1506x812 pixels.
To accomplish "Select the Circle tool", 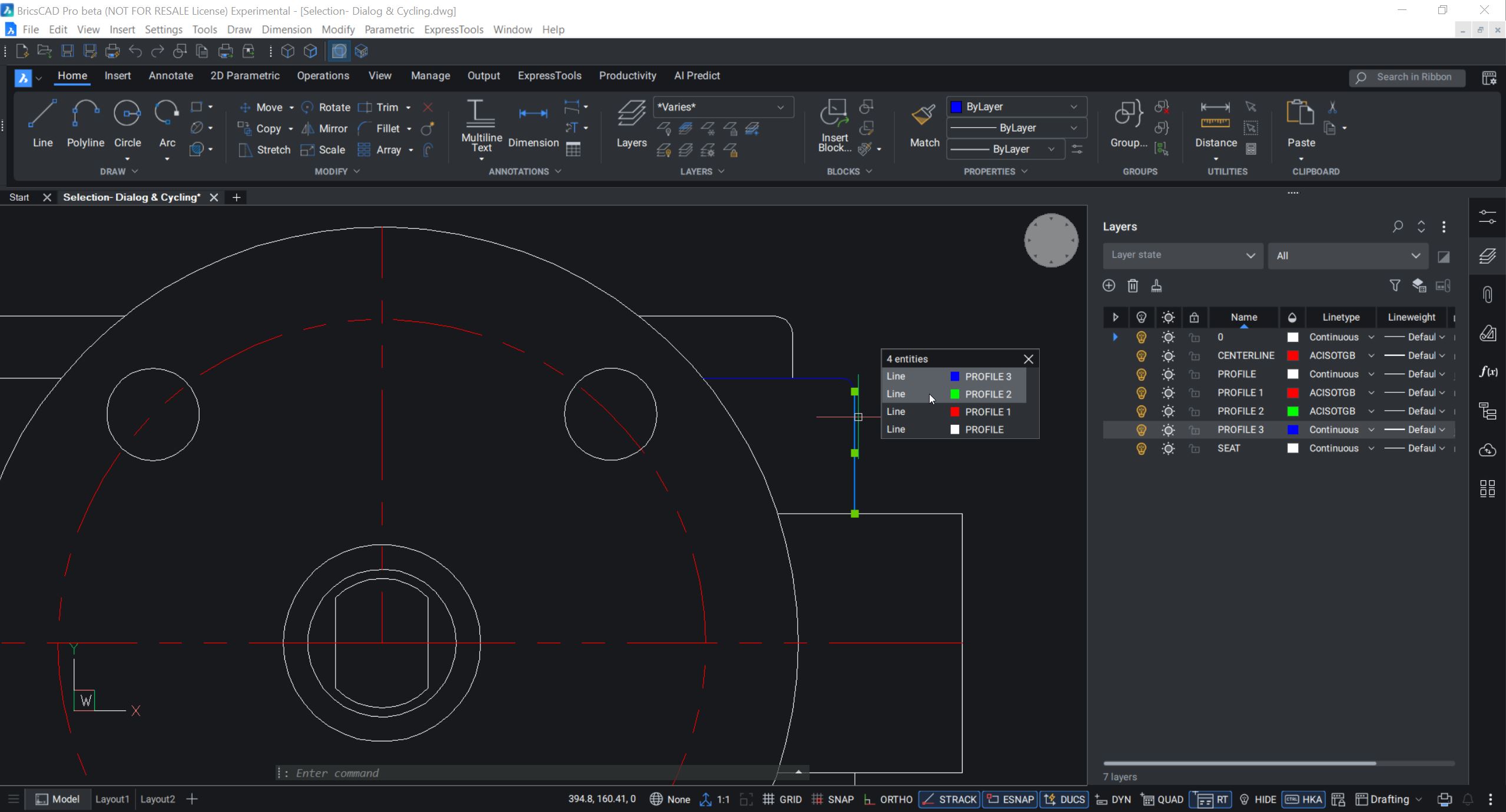I will tap(127, 124).
